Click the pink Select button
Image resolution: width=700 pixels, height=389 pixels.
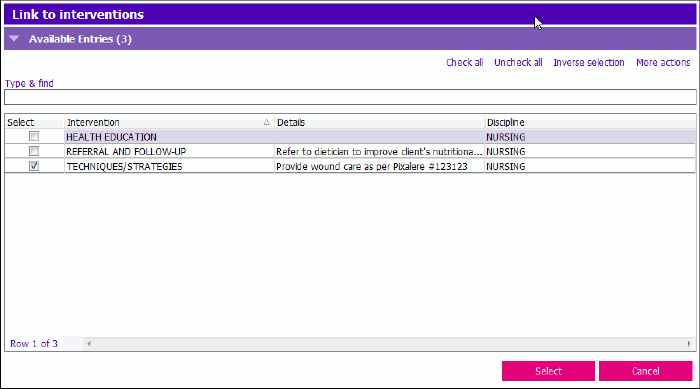(x=548, y=371)
